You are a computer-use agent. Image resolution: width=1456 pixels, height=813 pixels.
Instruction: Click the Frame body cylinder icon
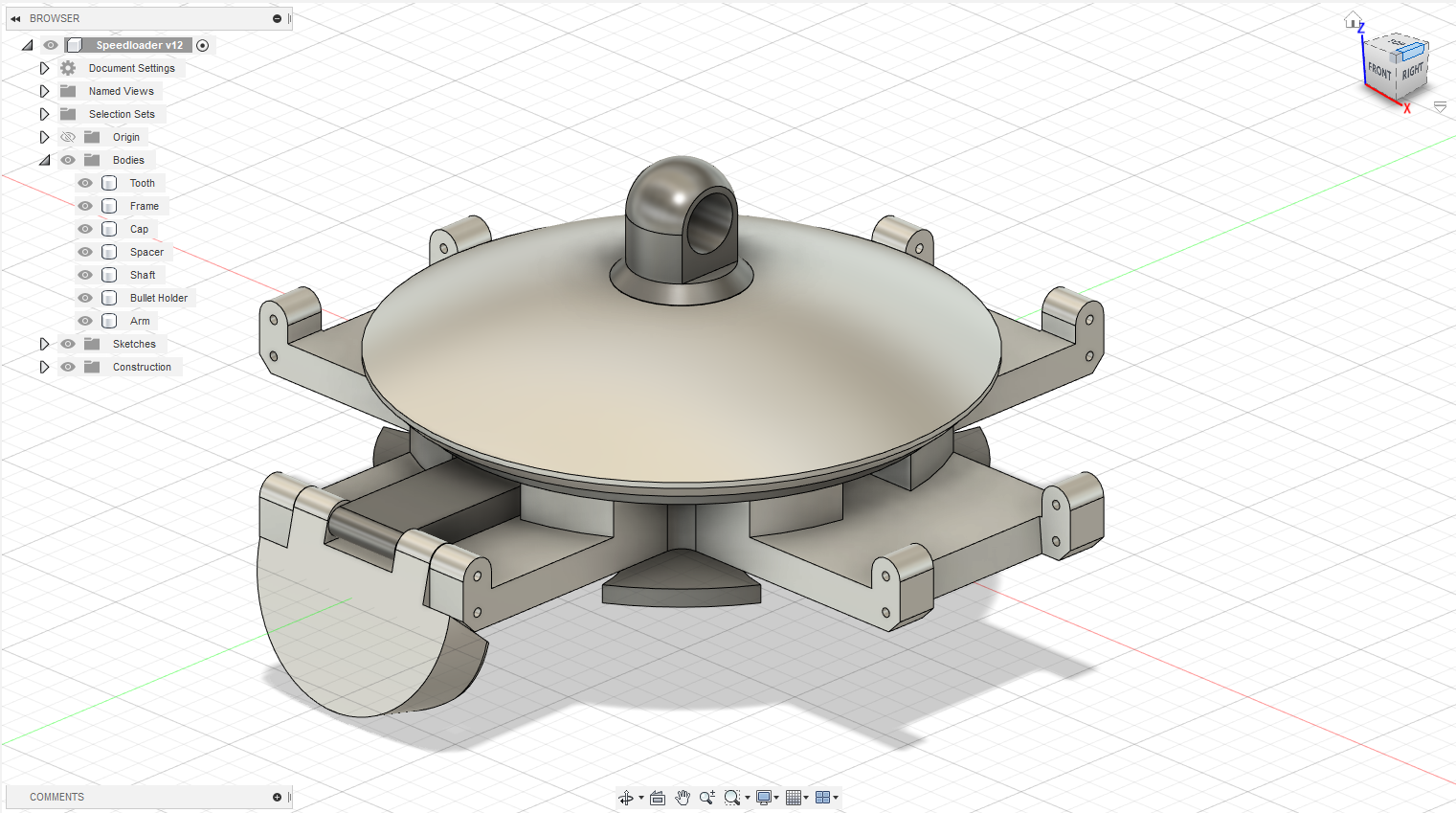(x=109, y=206)
